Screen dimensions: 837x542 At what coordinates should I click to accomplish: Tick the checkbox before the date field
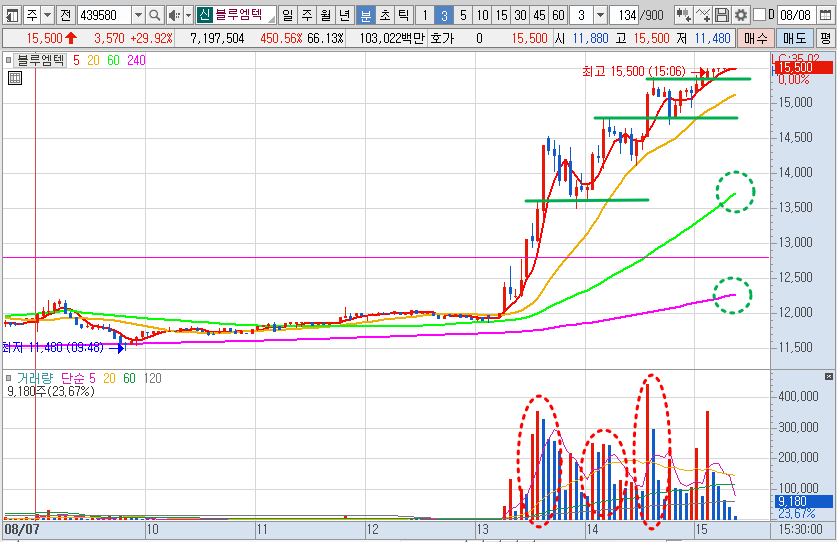pos(760,15)
